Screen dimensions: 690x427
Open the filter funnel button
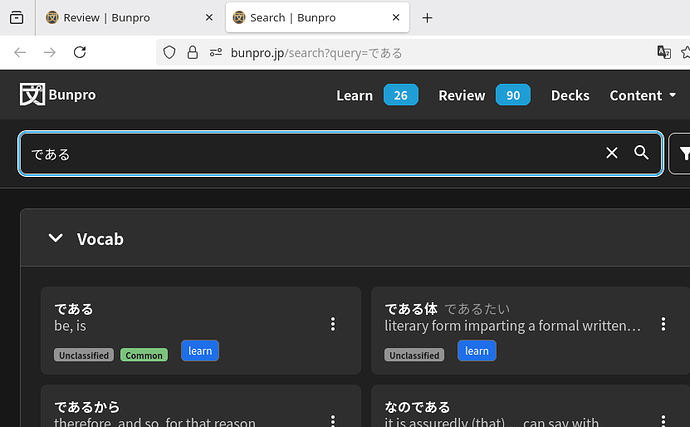(682, 153)
